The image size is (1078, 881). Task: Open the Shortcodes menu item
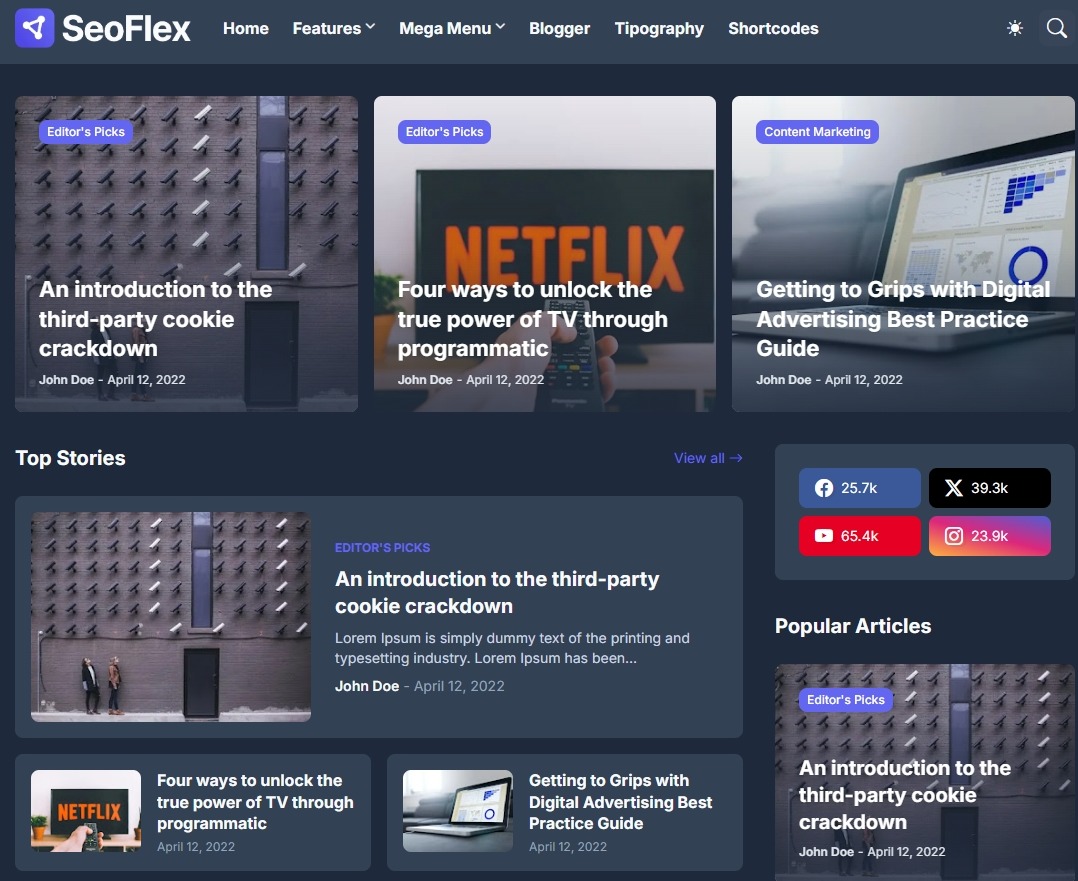pyautogui.click(x=773, y=28)
